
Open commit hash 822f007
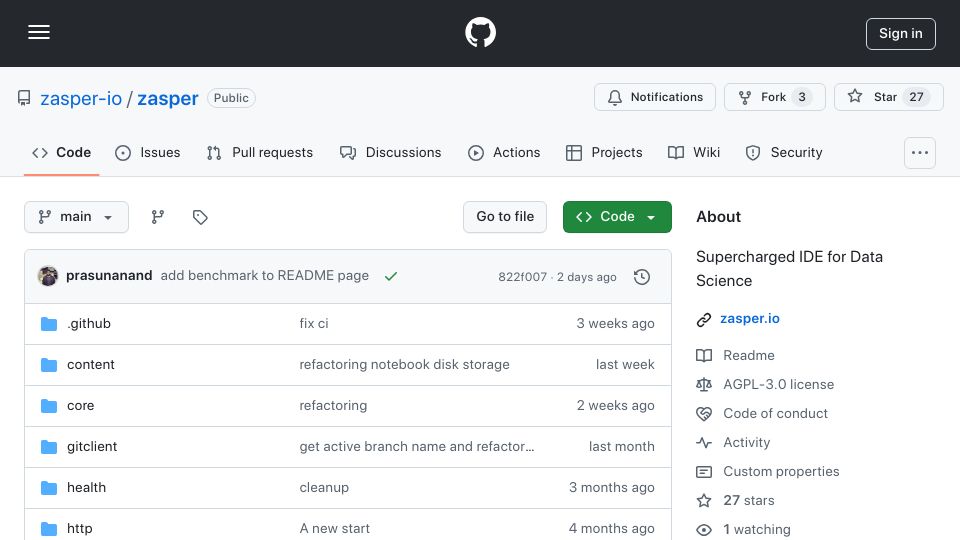point(522,277)
